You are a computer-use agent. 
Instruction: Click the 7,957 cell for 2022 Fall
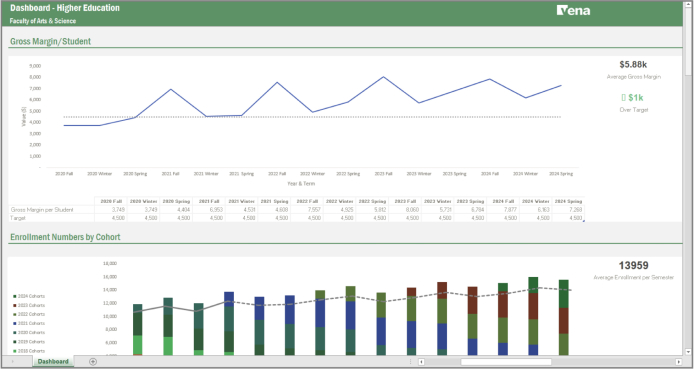pos(307,210)
